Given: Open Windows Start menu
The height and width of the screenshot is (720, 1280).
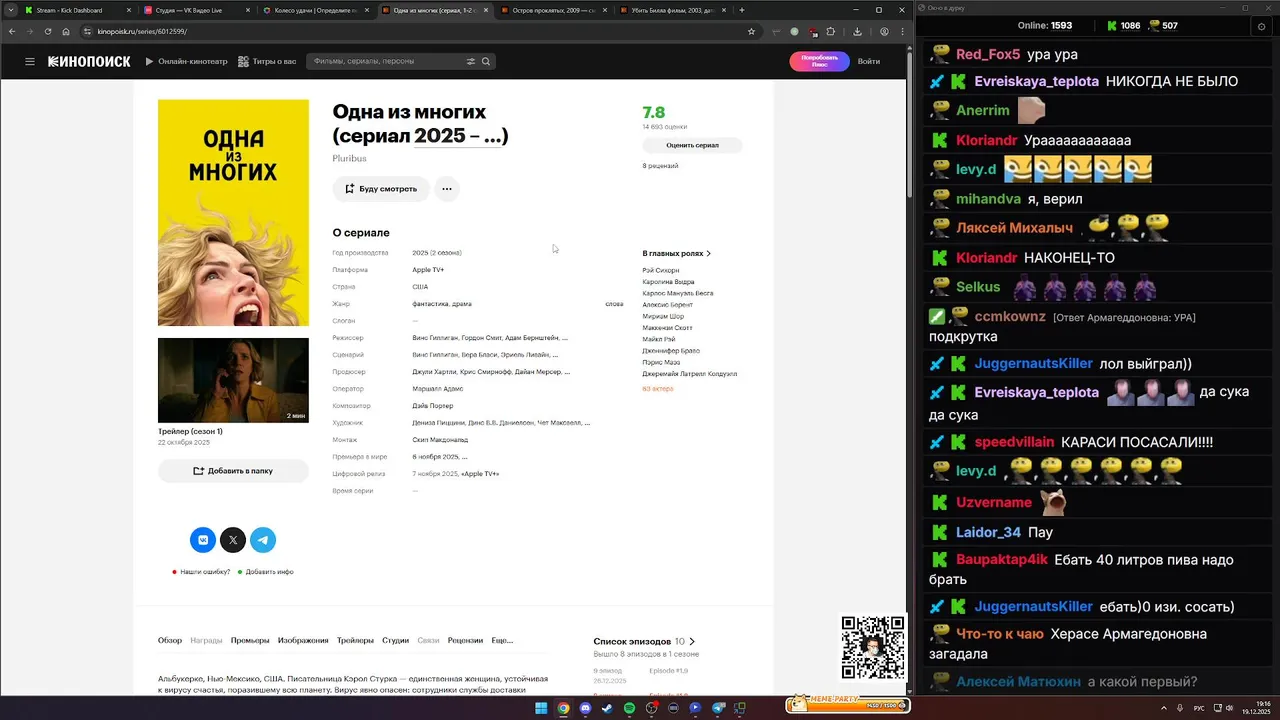Looking at the screenshot, I should 541,708.
